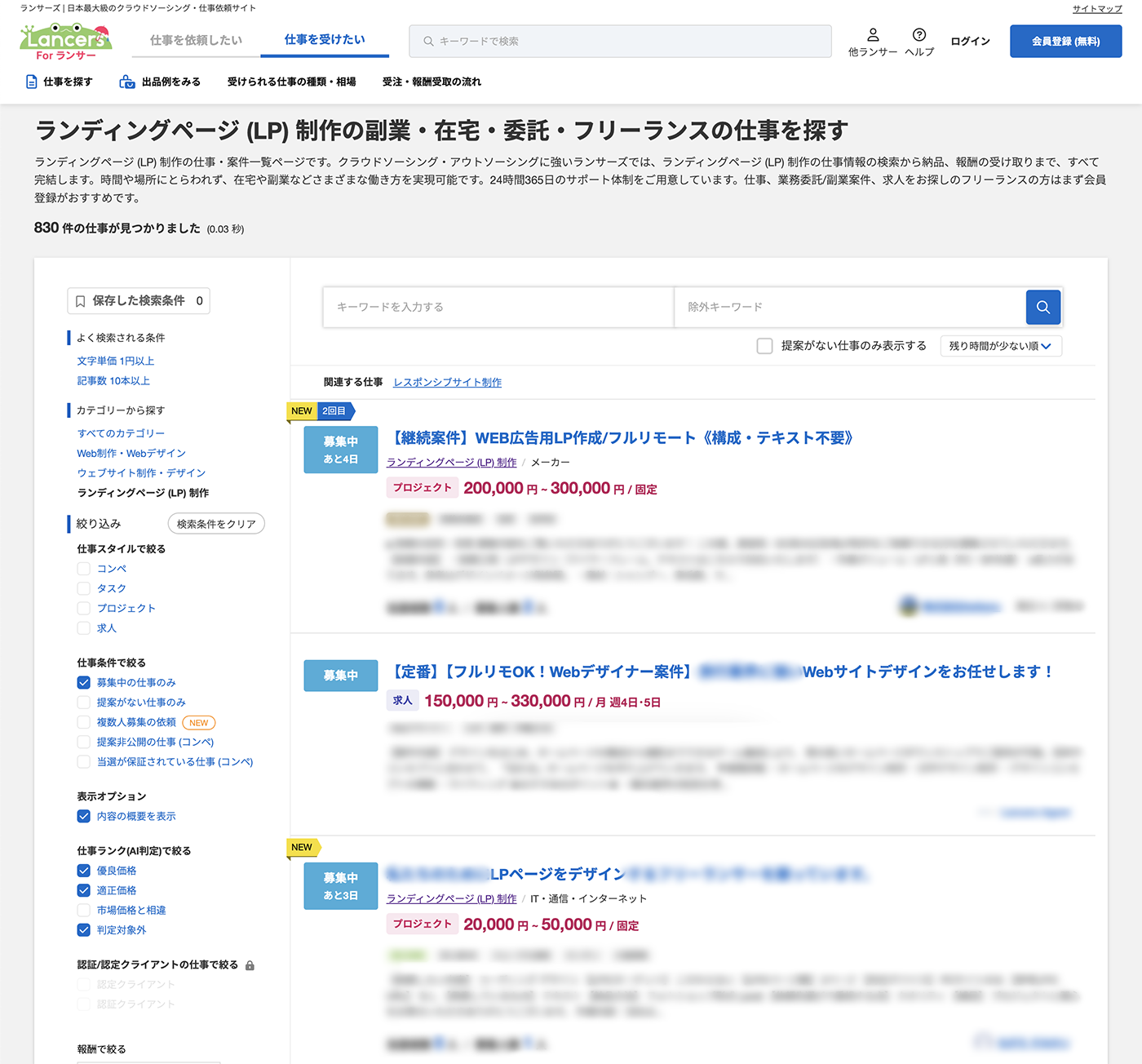Open the ヘルプ question mark icon
Viewport: 1142px width, 1064px height.
919,35
